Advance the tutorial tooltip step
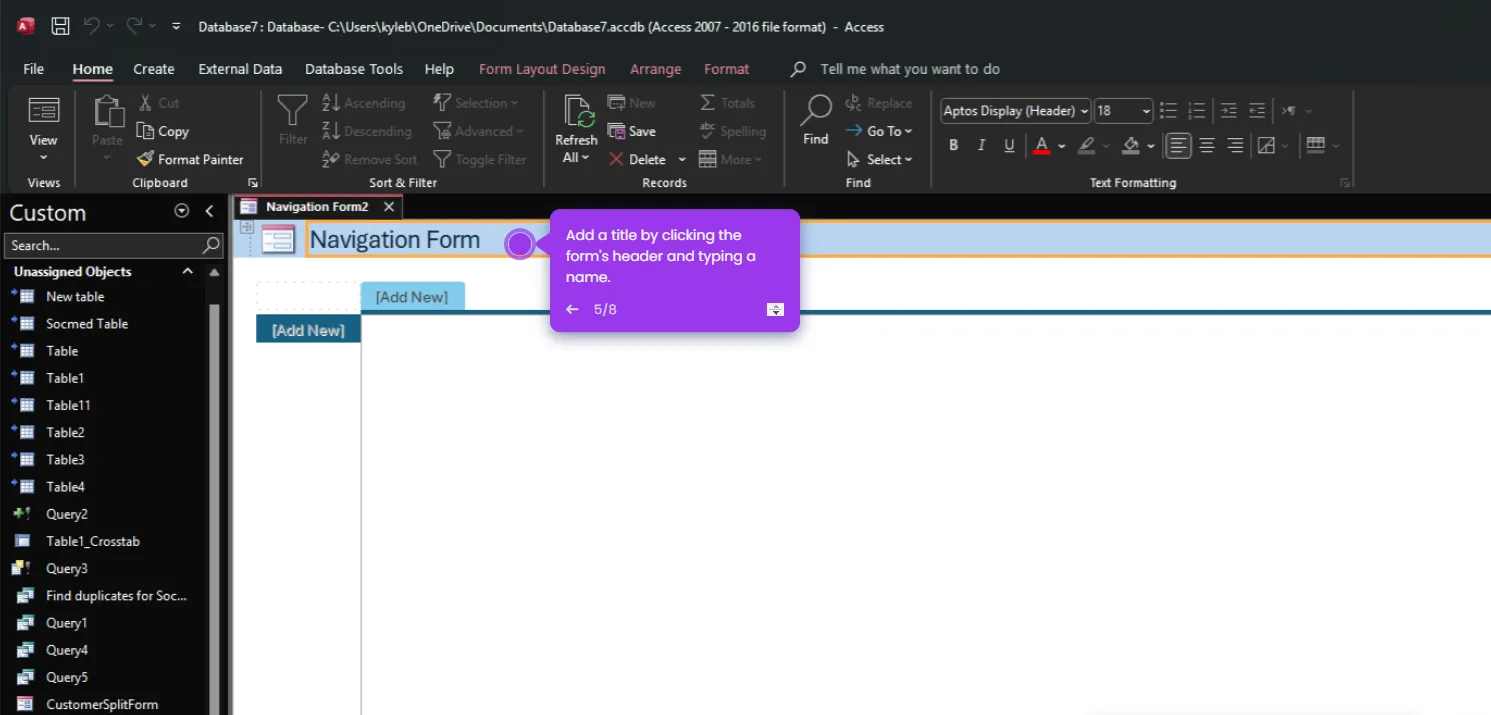The width and height of the screenshot is (1491, 715). (x=775, y=309)
